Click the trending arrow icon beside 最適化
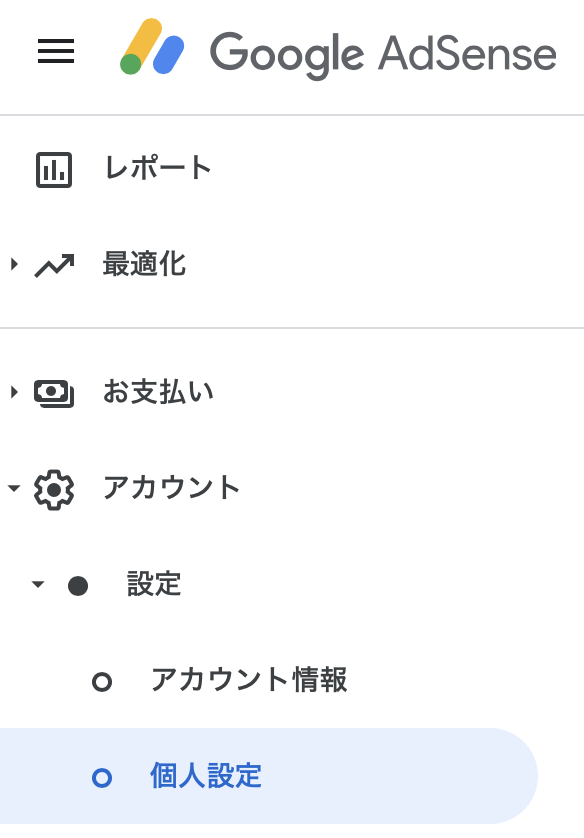584x838 pixels. (55, 265)
